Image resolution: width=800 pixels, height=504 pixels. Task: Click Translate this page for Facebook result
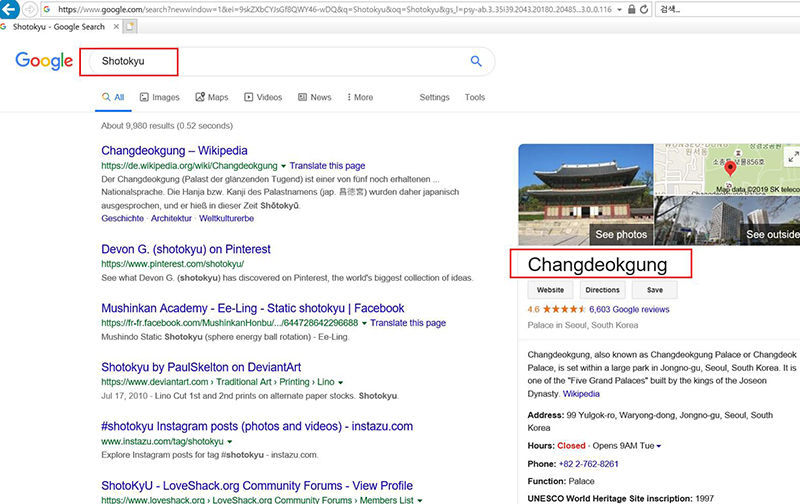(x=408, y=323)
